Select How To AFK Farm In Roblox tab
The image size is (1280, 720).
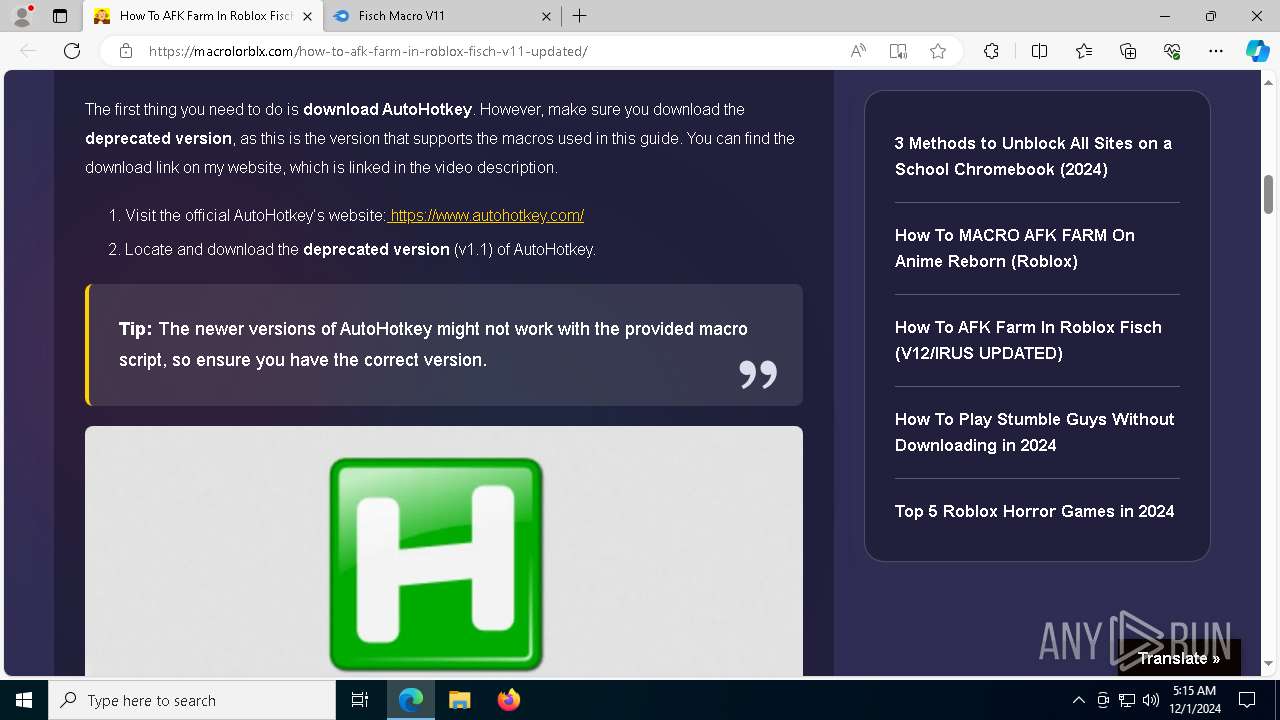coord(203,16)
